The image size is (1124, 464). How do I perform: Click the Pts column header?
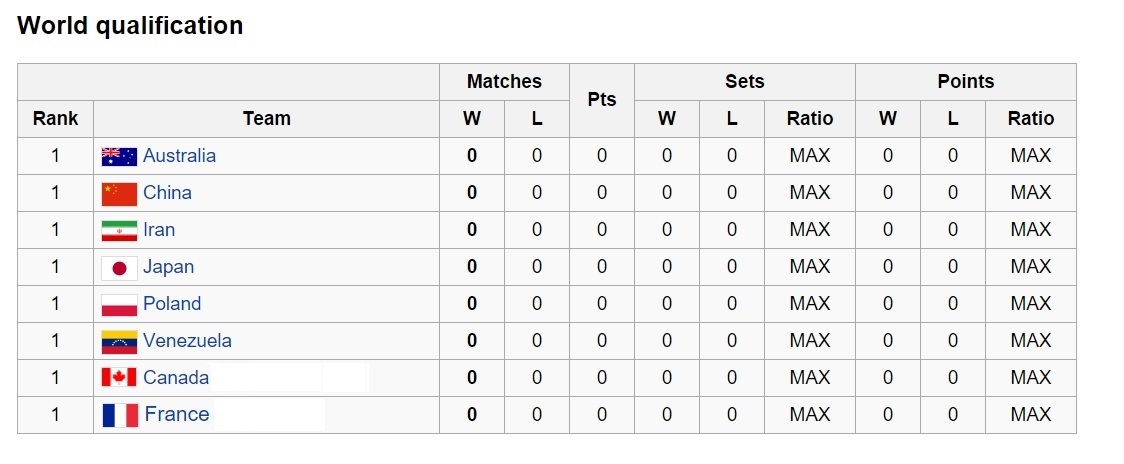pyautogui.click(x=602, y=100)
